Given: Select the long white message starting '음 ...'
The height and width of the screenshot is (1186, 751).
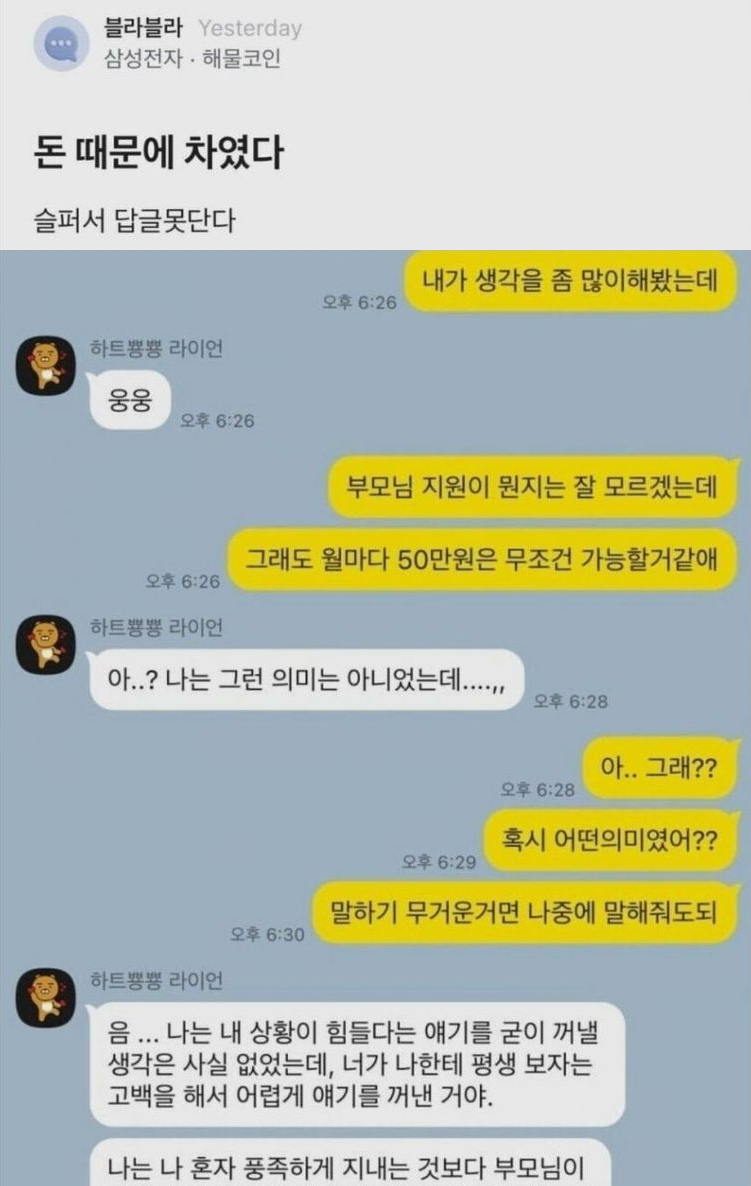Looking at the screenshot, I should click(x=357, y=1063).
